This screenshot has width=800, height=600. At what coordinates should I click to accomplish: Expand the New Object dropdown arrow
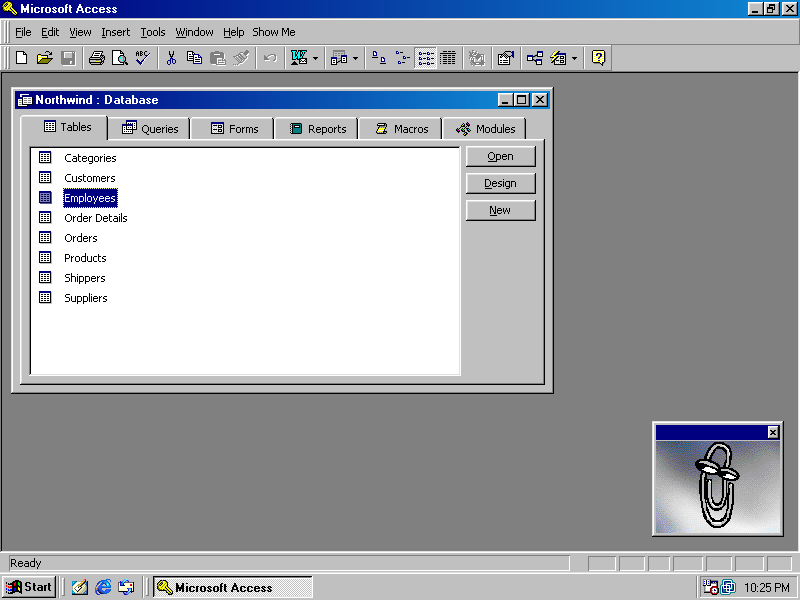pos(574,58)
